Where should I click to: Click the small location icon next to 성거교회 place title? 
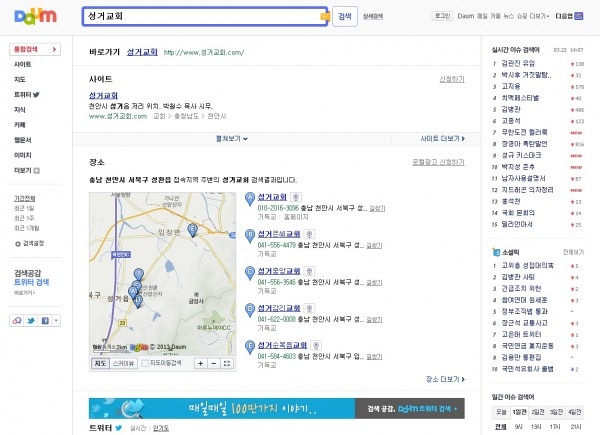295,197
